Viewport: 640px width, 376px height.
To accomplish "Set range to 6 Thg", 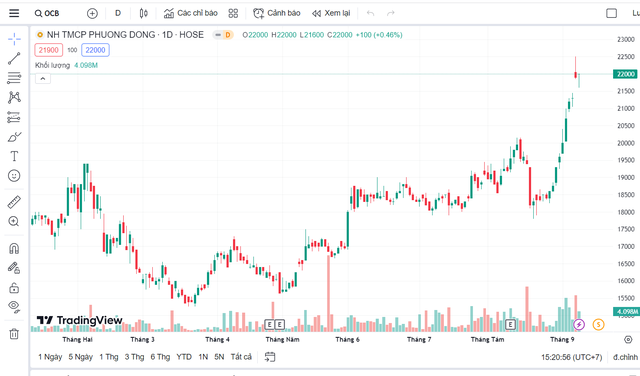I will [160, 357].
